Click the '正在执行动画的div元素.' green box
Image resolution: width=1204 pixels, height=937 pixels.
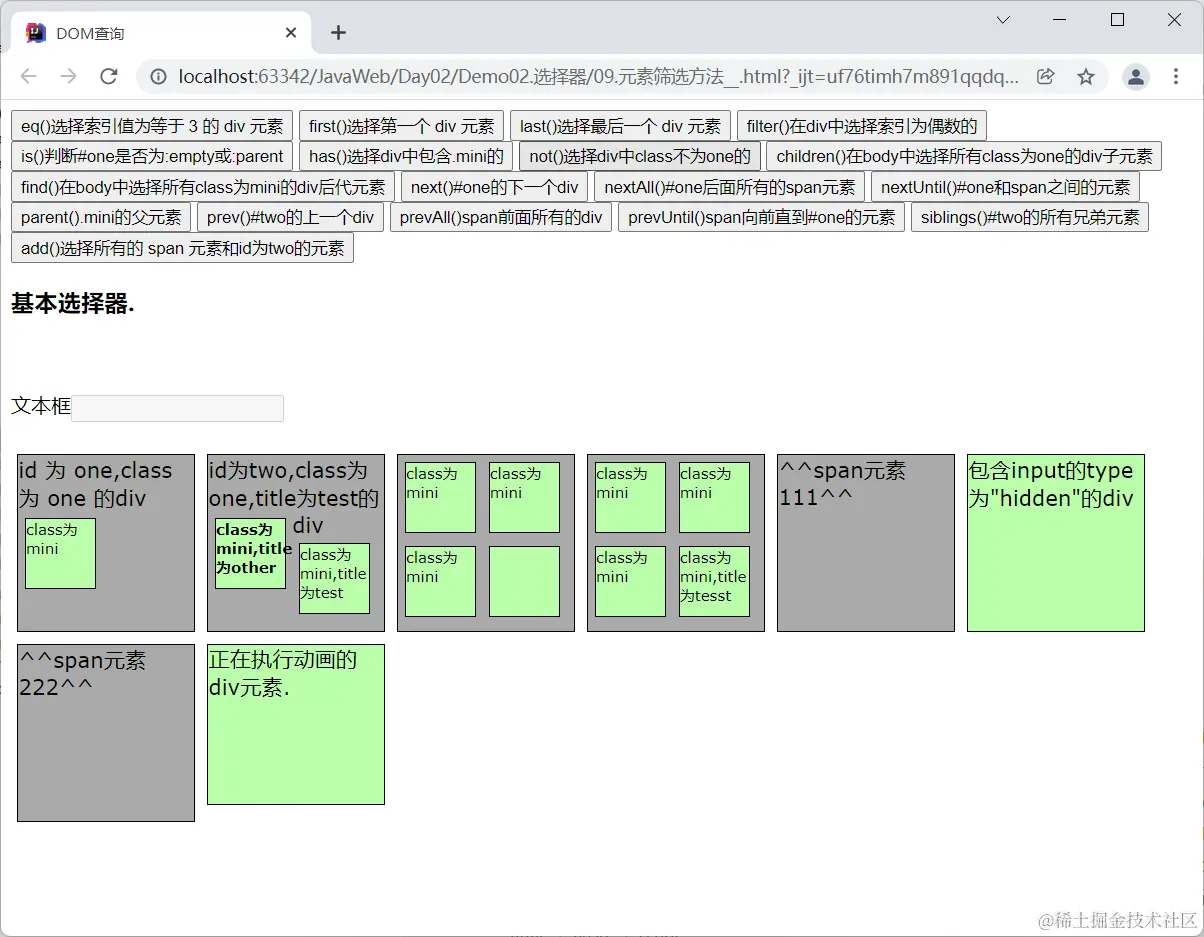pos(296,724)
